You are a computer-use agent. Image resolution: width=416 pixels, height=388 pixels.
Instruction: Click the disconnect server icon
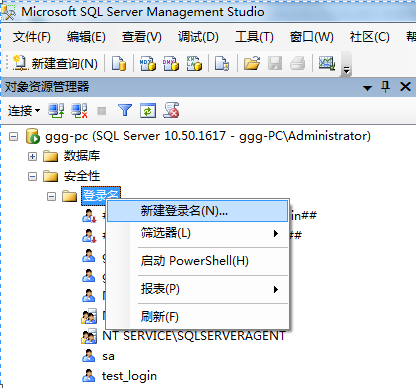point(80,111)
